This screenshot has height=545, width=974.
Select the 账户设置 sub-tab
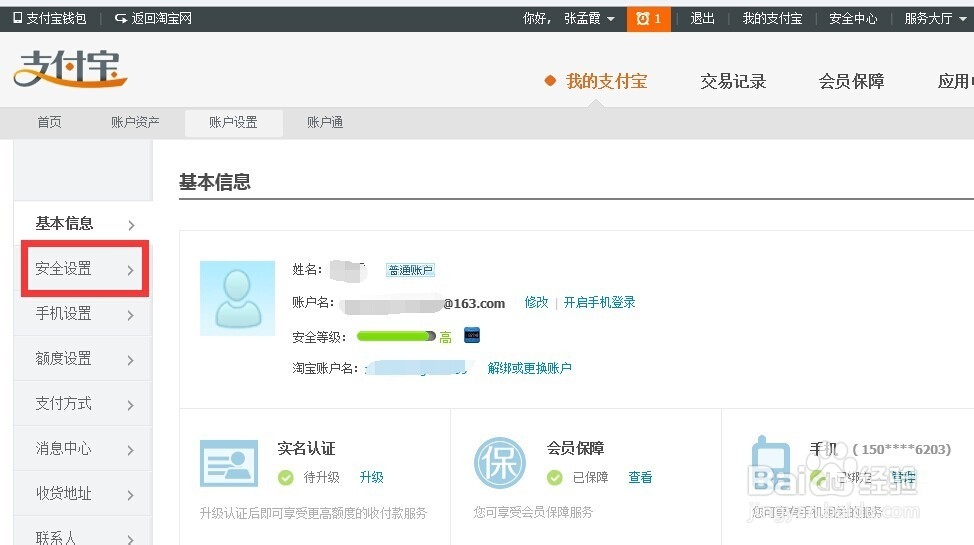coord(234,122)
